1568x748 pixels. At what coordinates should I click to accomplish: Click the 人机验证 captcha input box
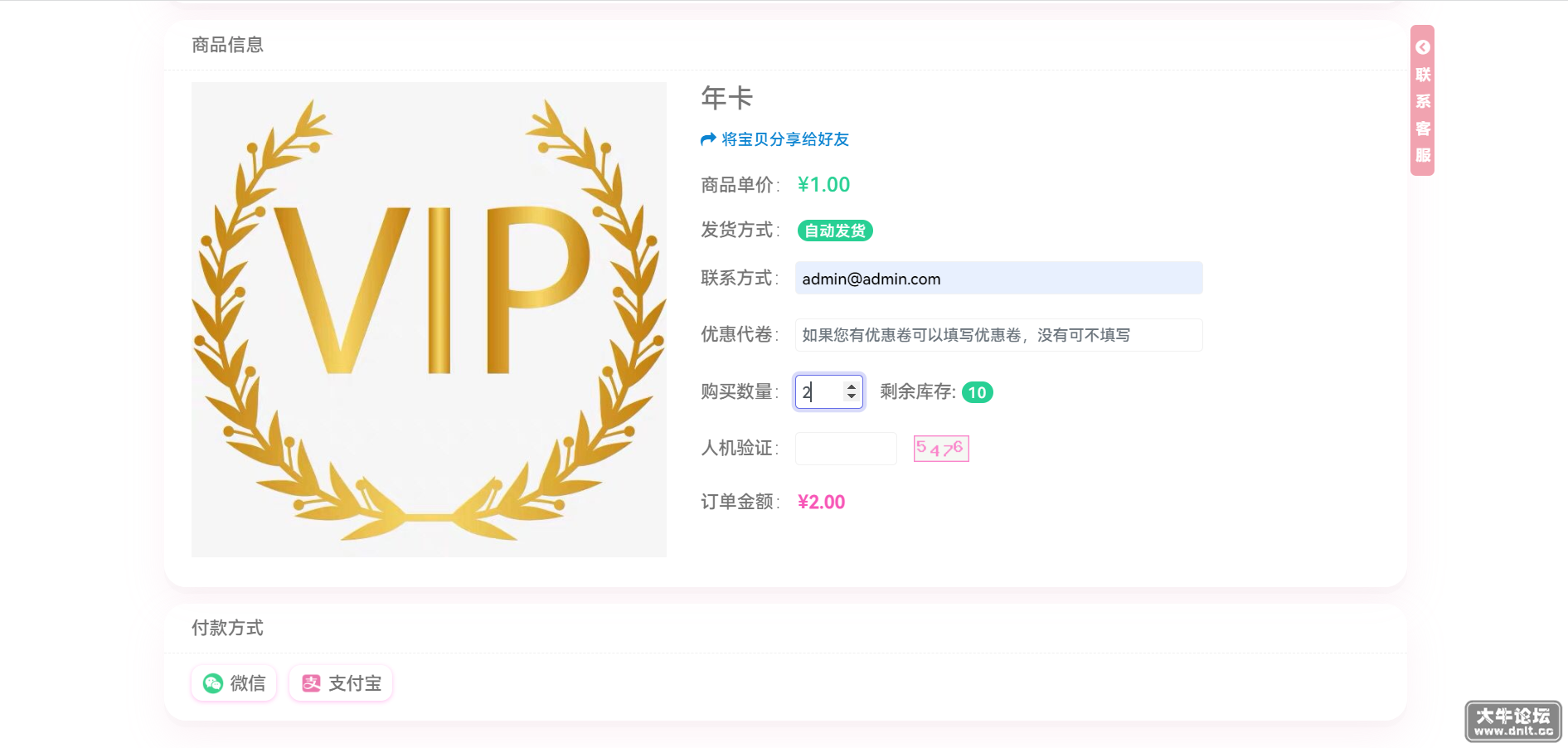(846, 449)
